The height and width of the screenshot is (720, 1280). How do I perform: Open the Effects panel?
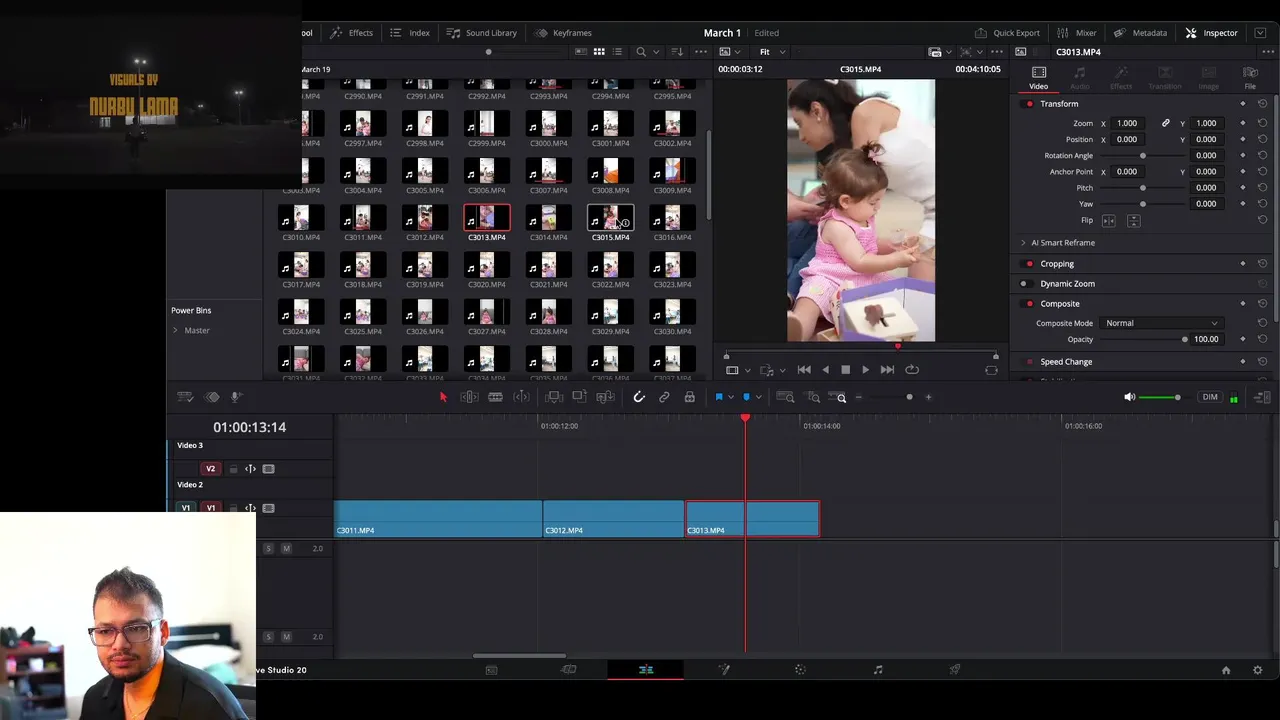351,33
